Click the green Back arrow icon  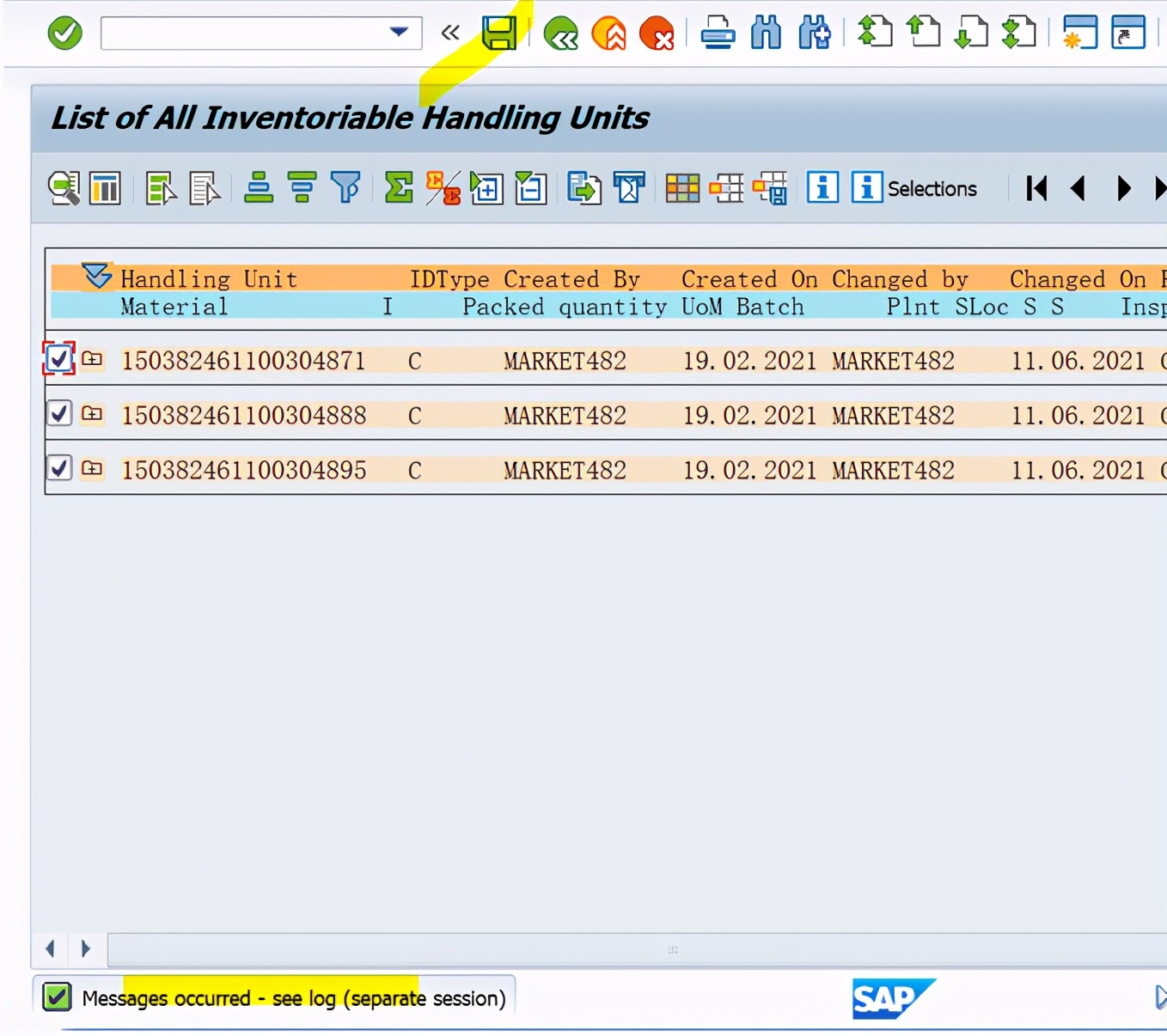(561, 34)
